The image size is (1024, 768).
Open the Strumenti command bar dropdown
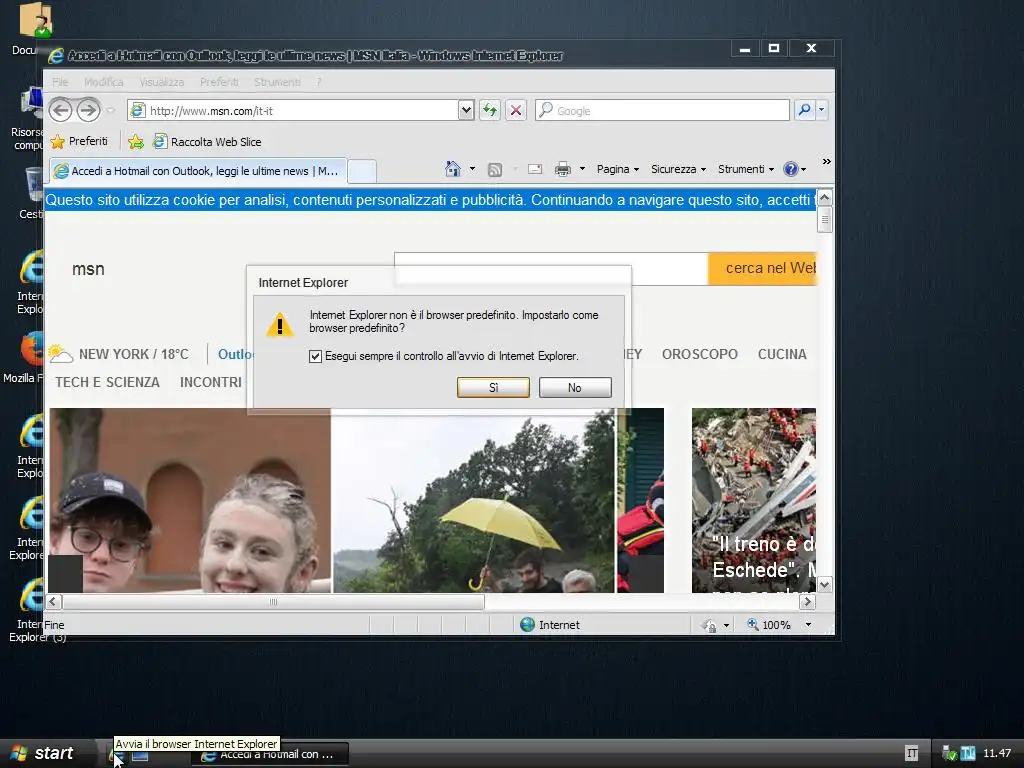click(746, 169)
